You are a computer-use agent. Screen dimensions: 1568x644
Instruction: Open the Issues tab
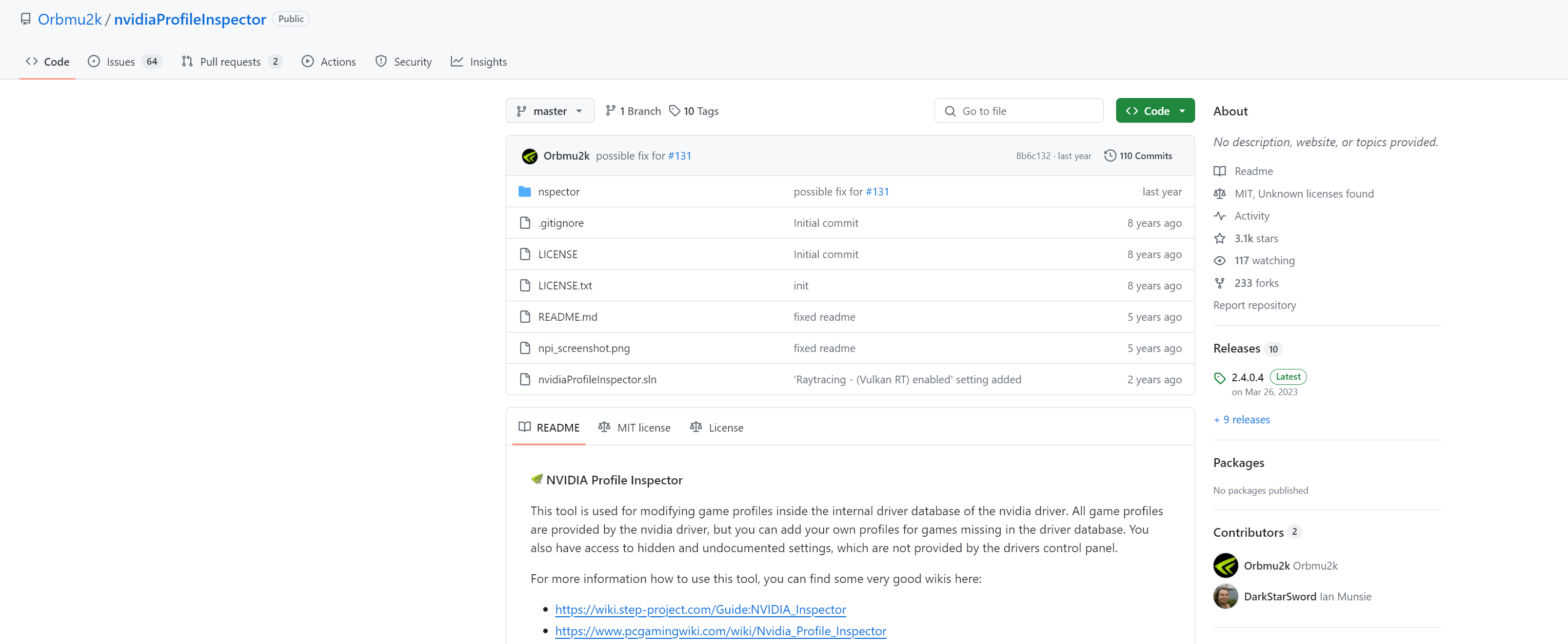click(121, 62)
